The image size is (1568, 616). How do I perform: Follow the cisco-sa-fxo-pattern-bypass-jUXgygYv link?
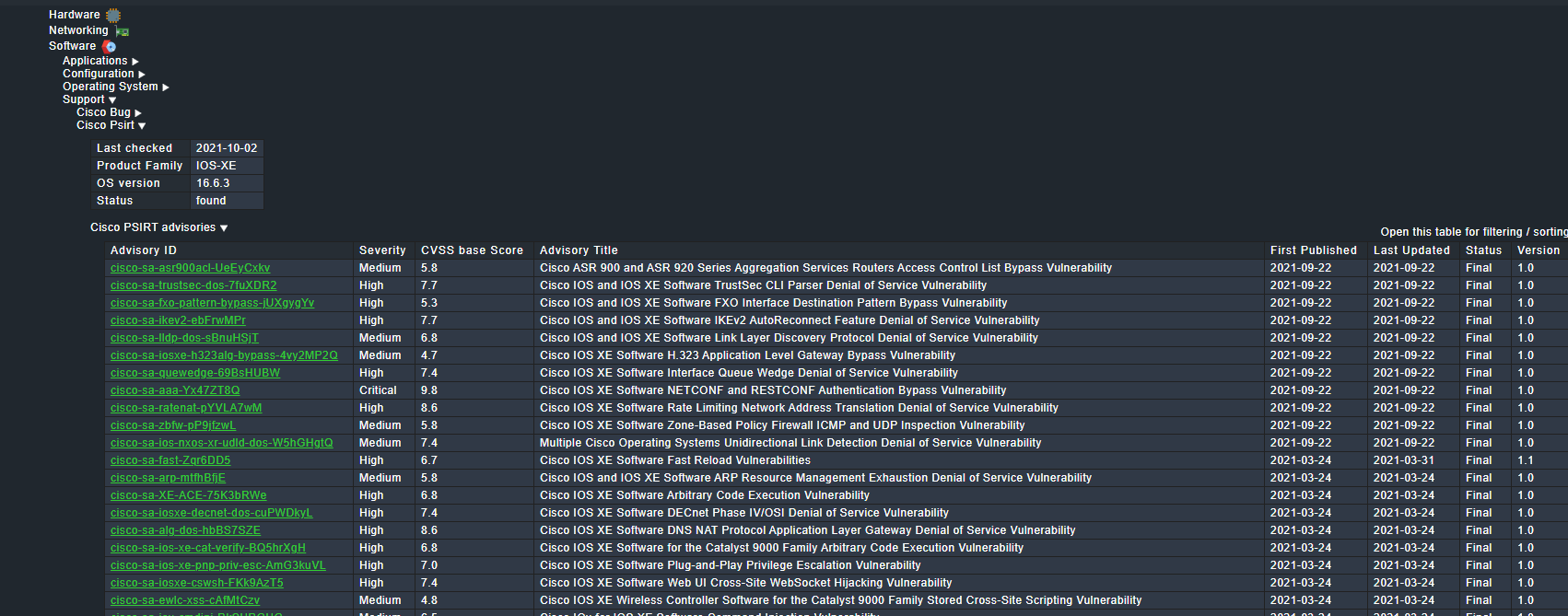coord(212,303)
